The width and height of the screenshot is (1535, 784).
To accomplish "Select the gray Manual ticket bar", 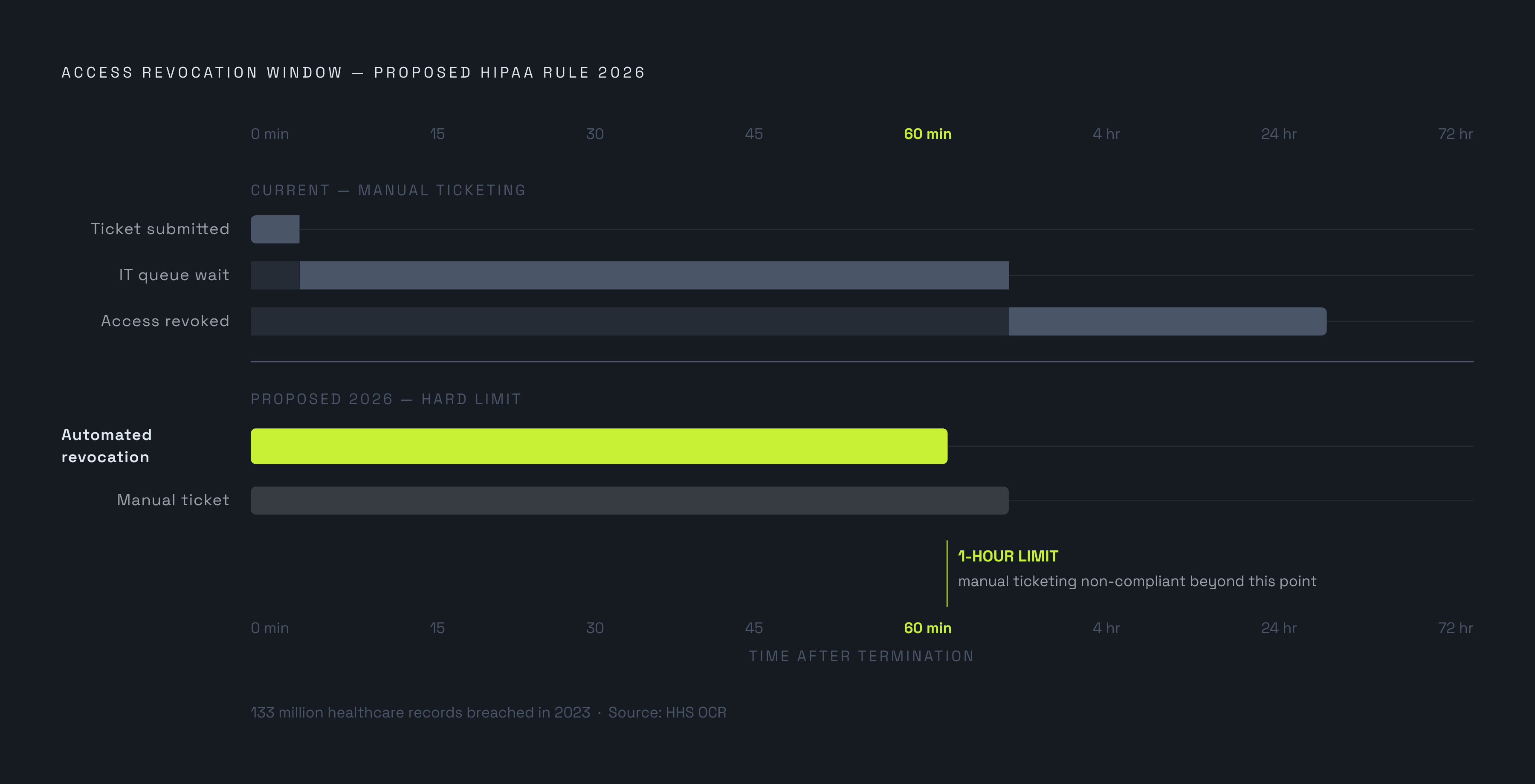I will (x=629, y=500).
